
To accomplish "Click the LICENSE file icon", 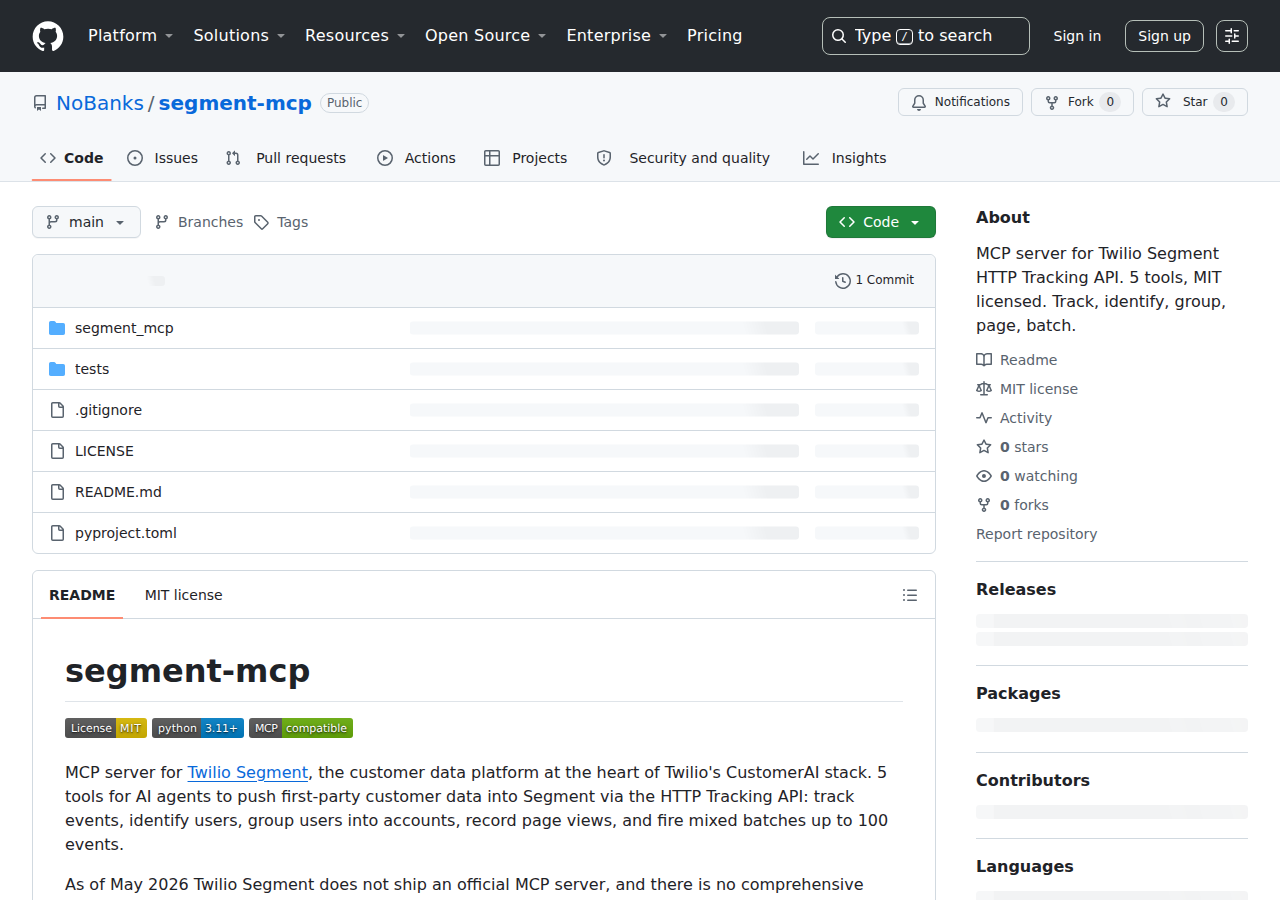I will coord(57,451).
